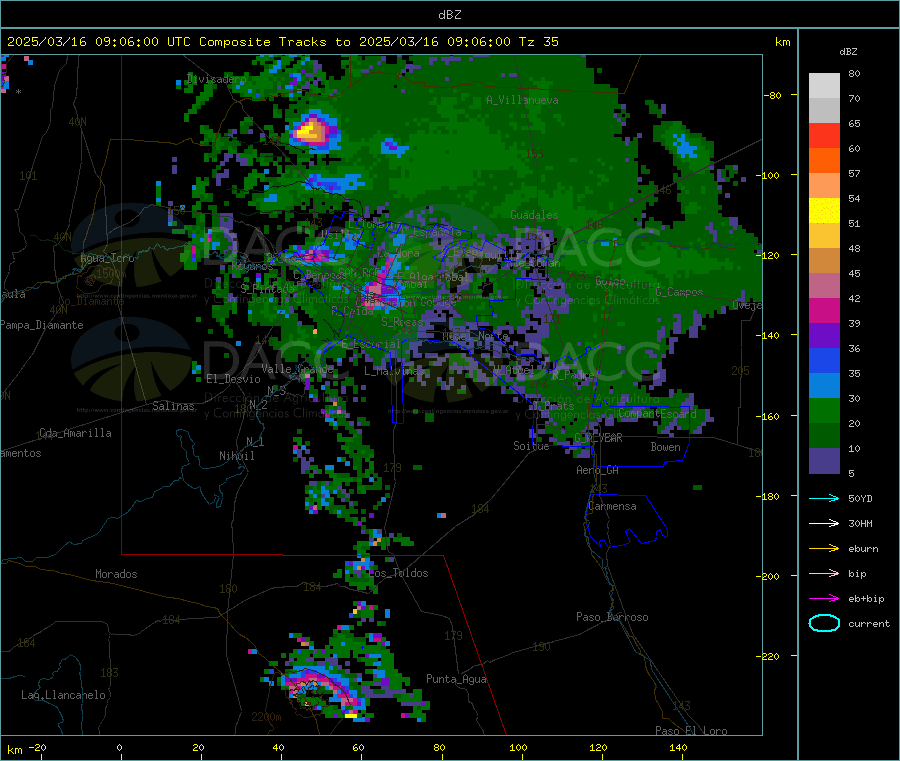Image resolution: width=900 pixels, height=761 pixels.
Task: Click the 'Paso_El_Loro' map label
Action: [691, 731]
